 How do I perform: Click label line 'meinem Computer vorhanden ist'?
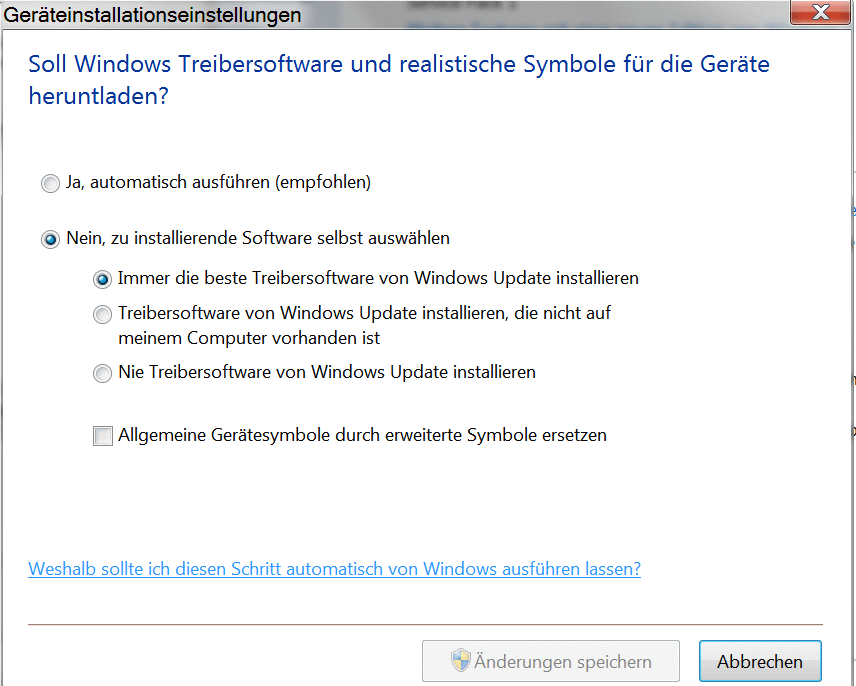coord(249,338)
